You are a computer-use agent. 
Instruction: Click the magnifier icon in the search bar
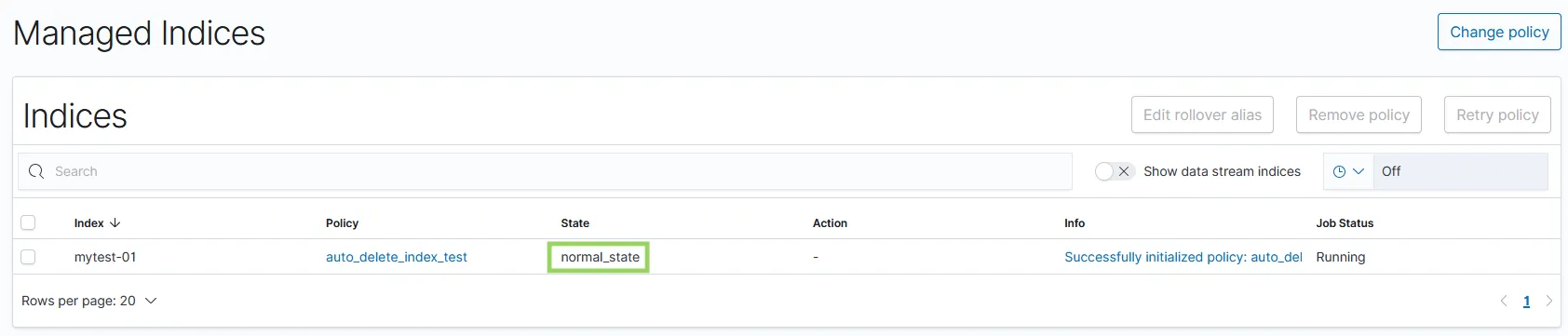[36, 171]
